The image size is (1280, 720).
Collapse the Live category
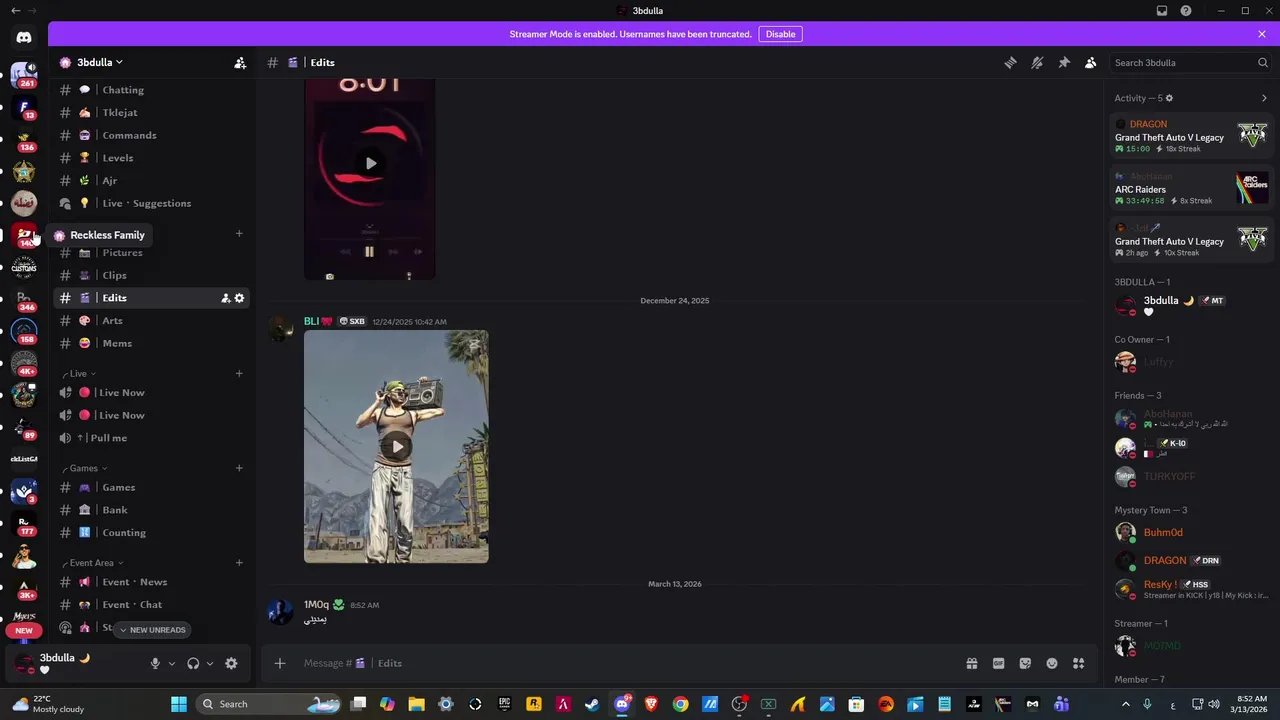[80, 373]
